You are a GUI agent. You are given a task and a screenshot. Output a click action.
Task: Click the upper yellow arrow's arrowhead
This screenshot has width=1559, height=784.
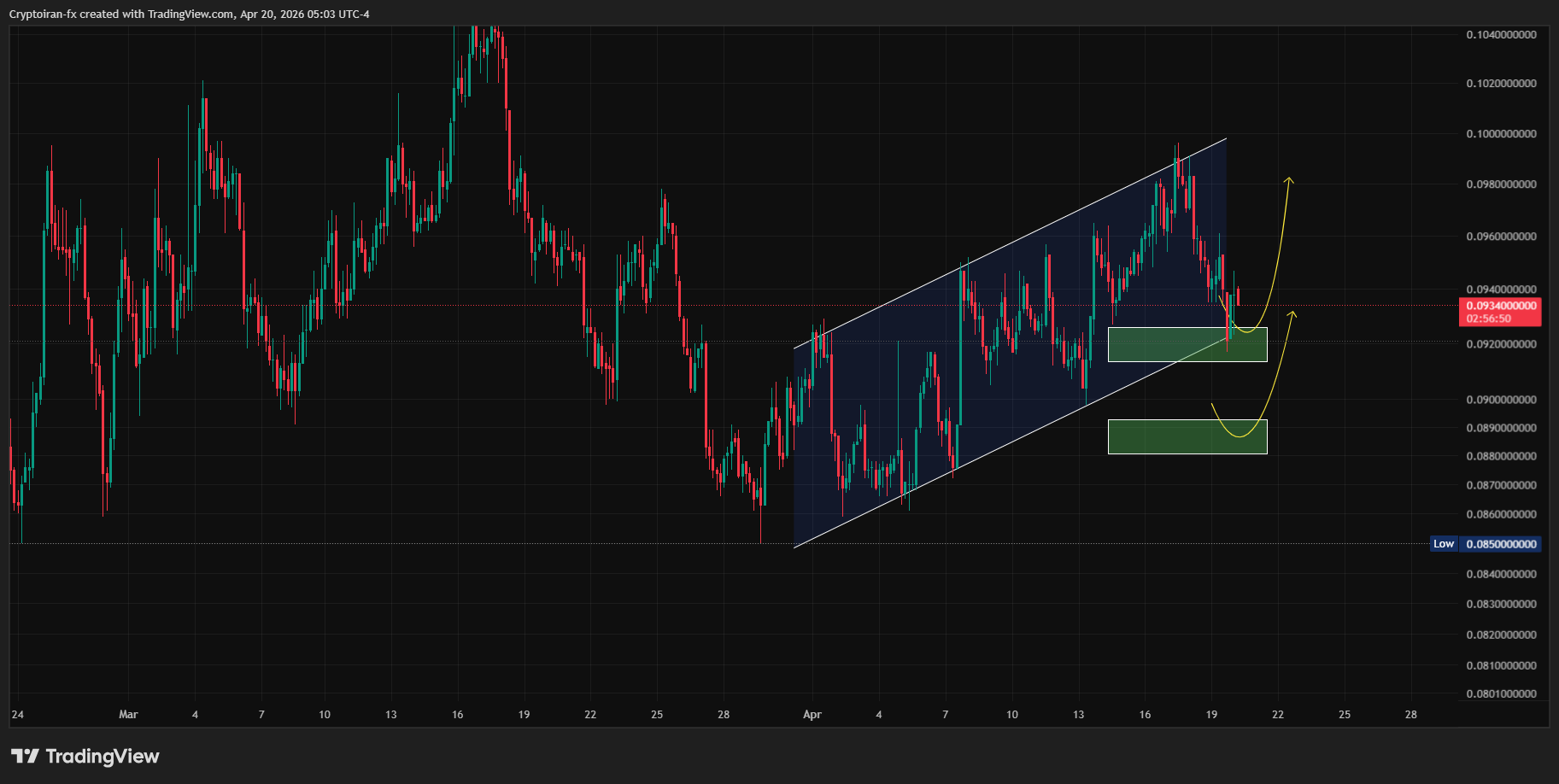1289,179
